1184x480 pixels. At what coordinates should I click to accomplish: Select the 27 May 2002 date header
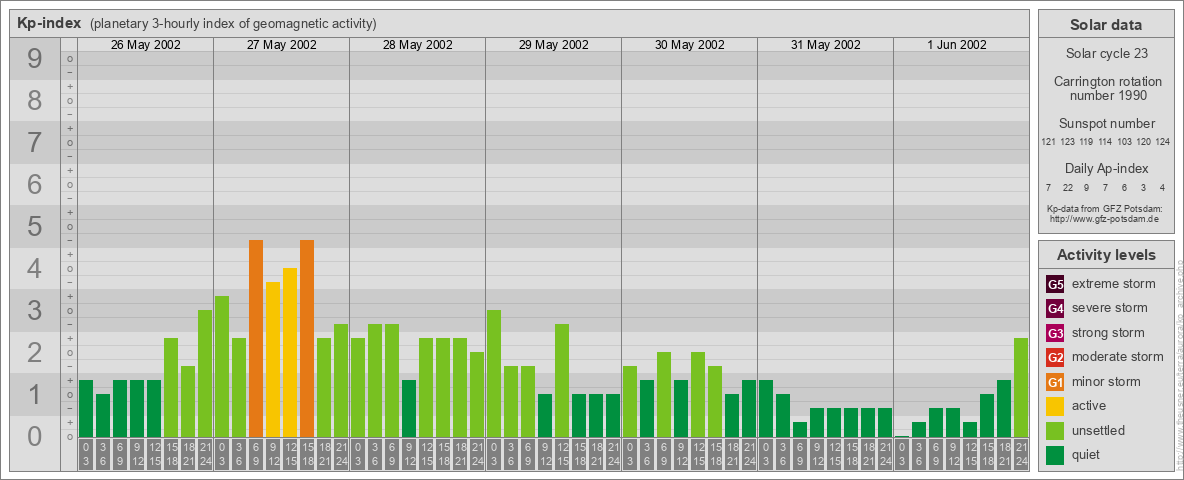pyautogui.click(x=282, y=45)
